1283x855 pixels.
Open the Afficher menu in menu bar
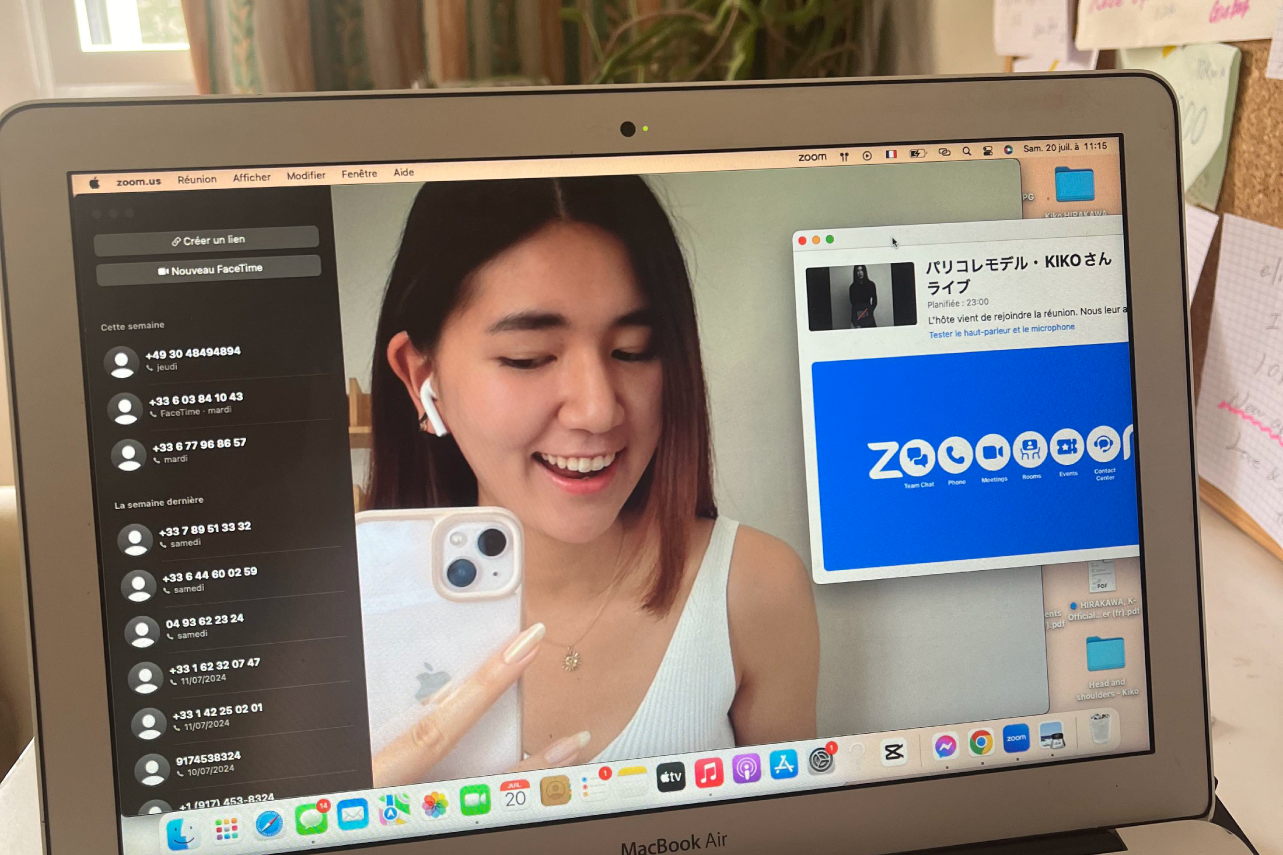tap(252, 177)
